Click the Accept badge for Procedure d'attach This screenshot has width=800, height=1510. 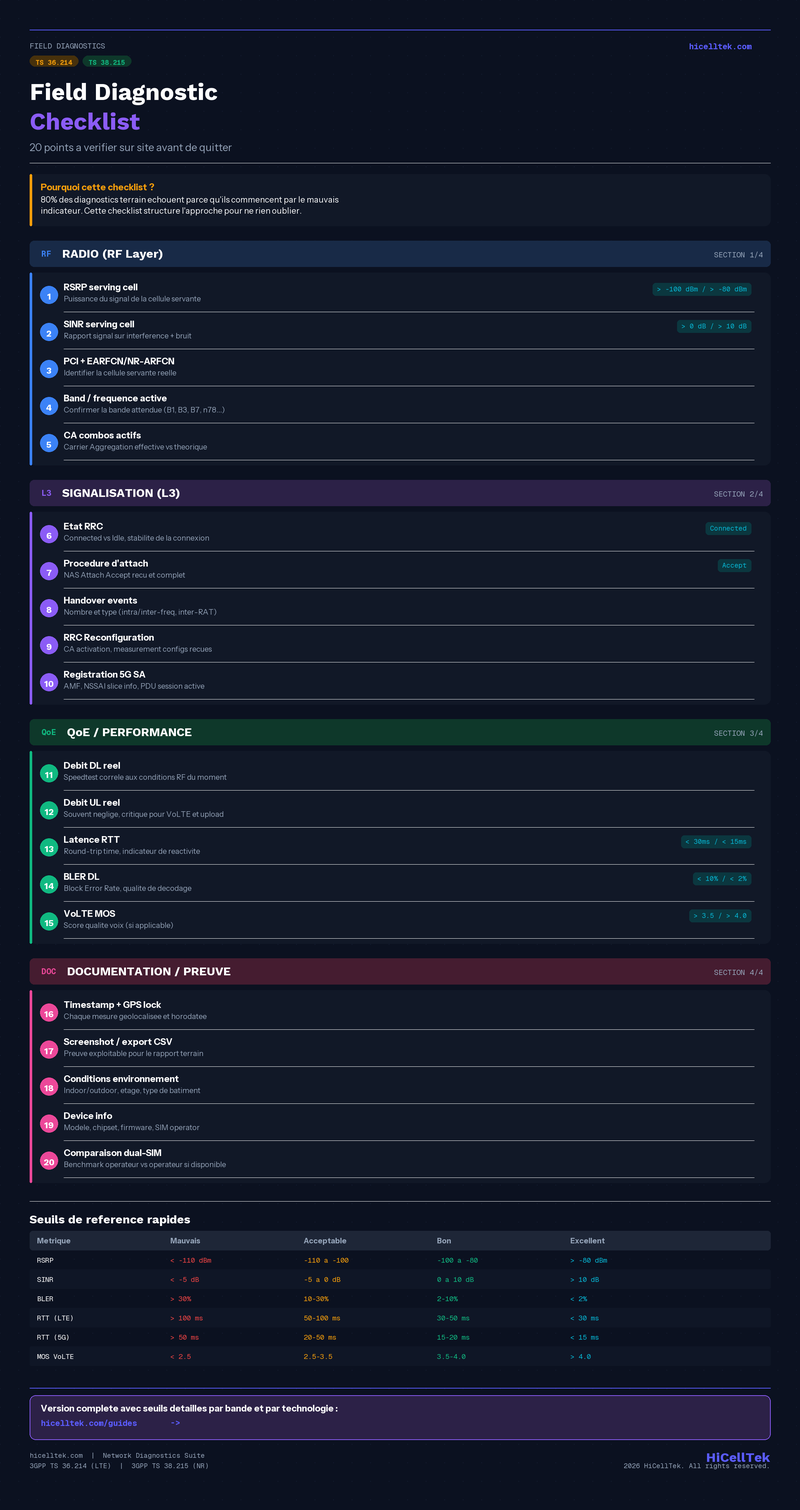pos(734,565)
